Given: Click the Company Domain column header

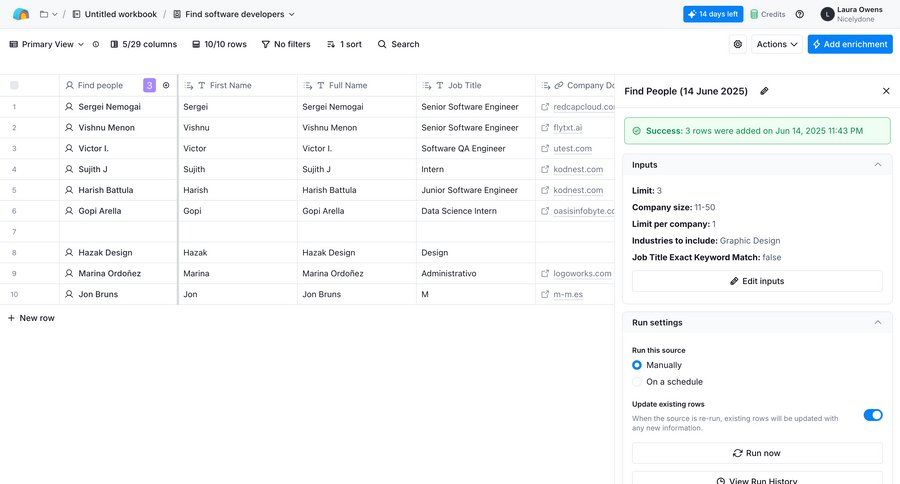Looking at the screenshot, I should (575, 85).
